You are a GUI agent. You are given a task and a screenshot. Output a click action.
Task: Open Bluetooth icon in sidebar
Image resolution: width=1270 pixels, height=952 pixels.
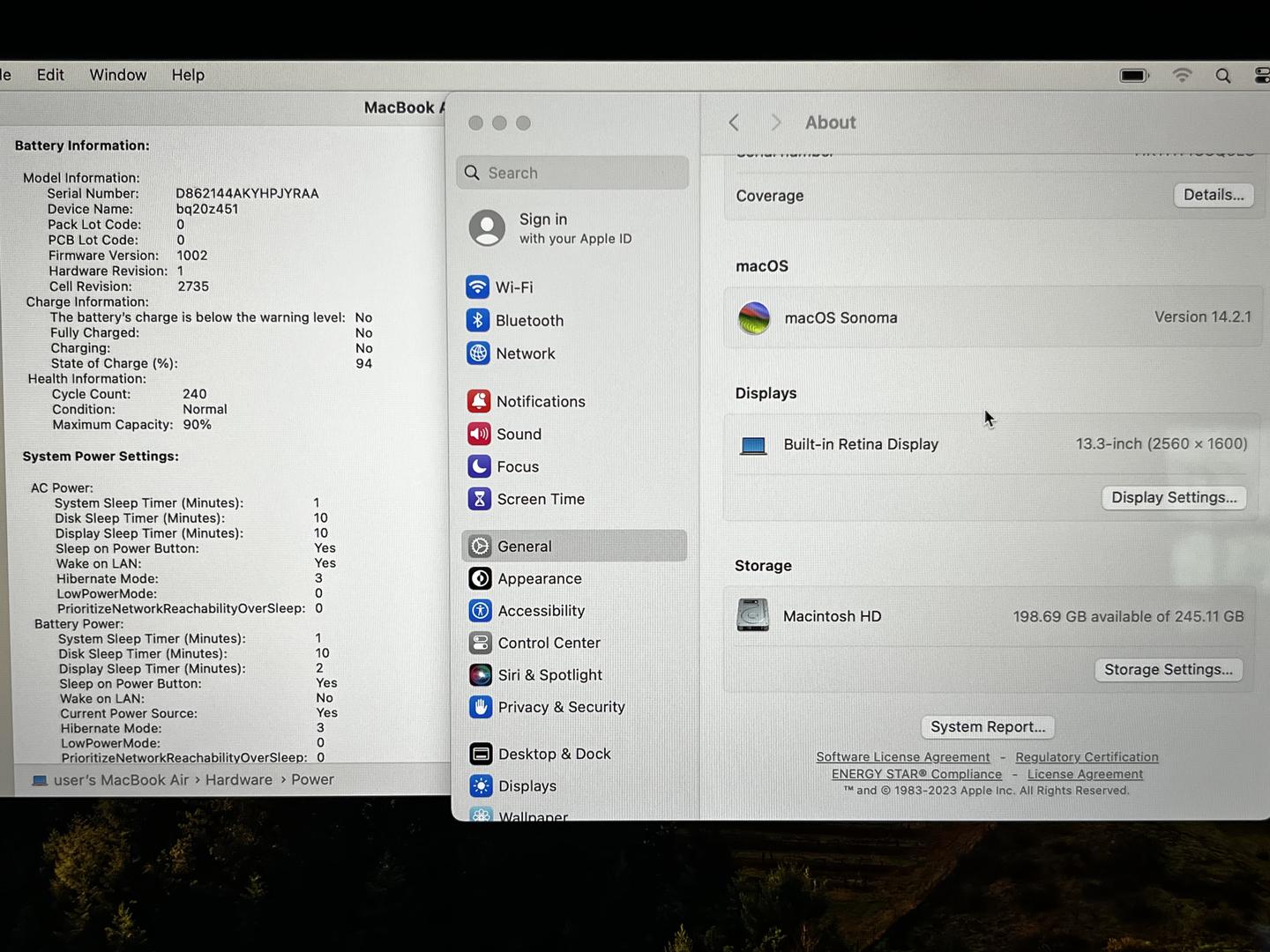click(478, 320)
